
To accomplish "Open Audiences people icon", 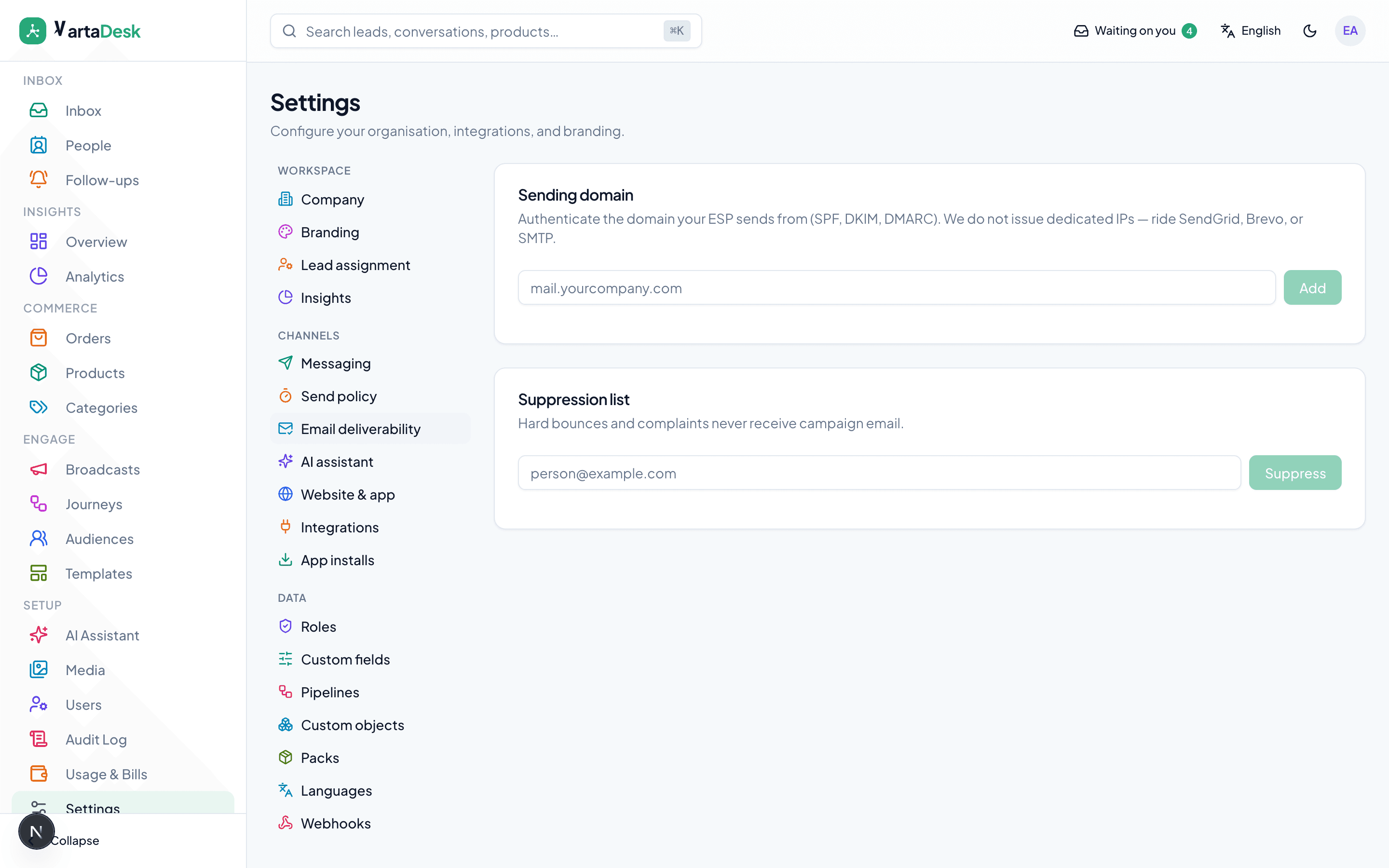I will [x=39, y=539].
